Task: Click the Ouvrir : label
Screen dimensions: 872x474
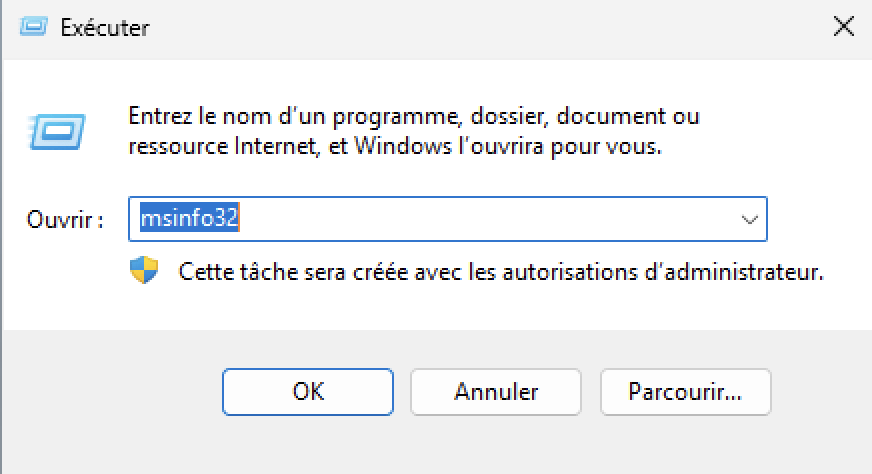Action: pos(65,220)
